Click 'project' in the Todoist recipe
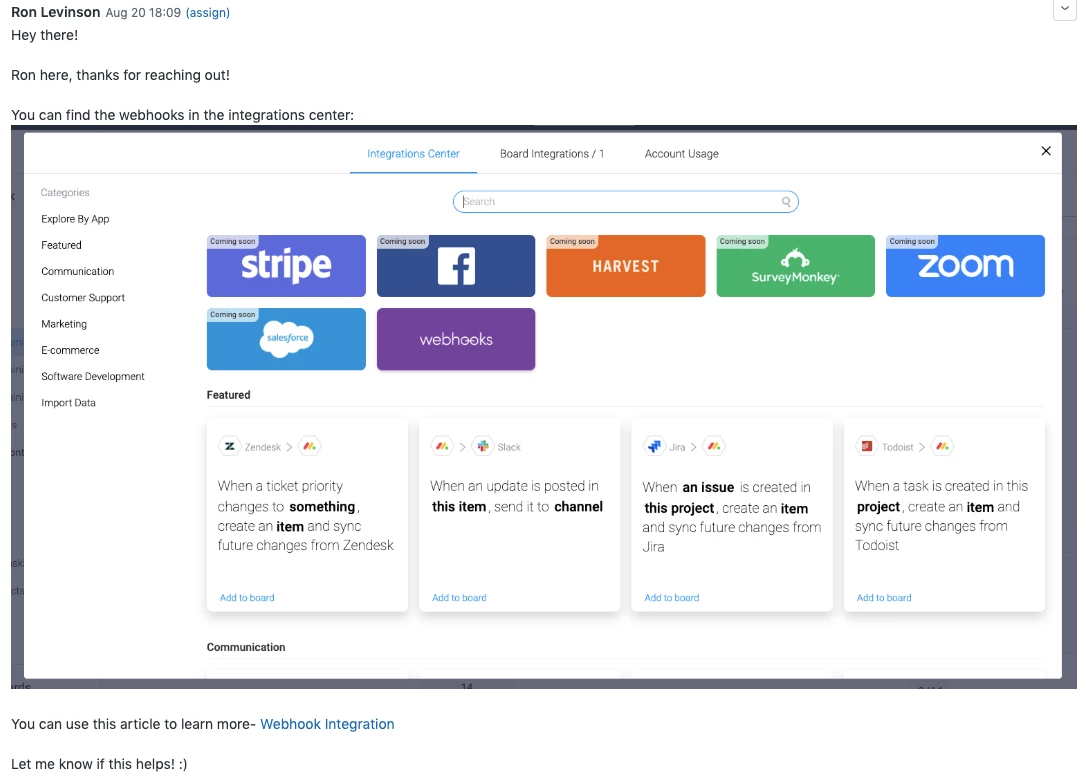The width and height of the screenshot is (1086, 777). pos(878,507)
